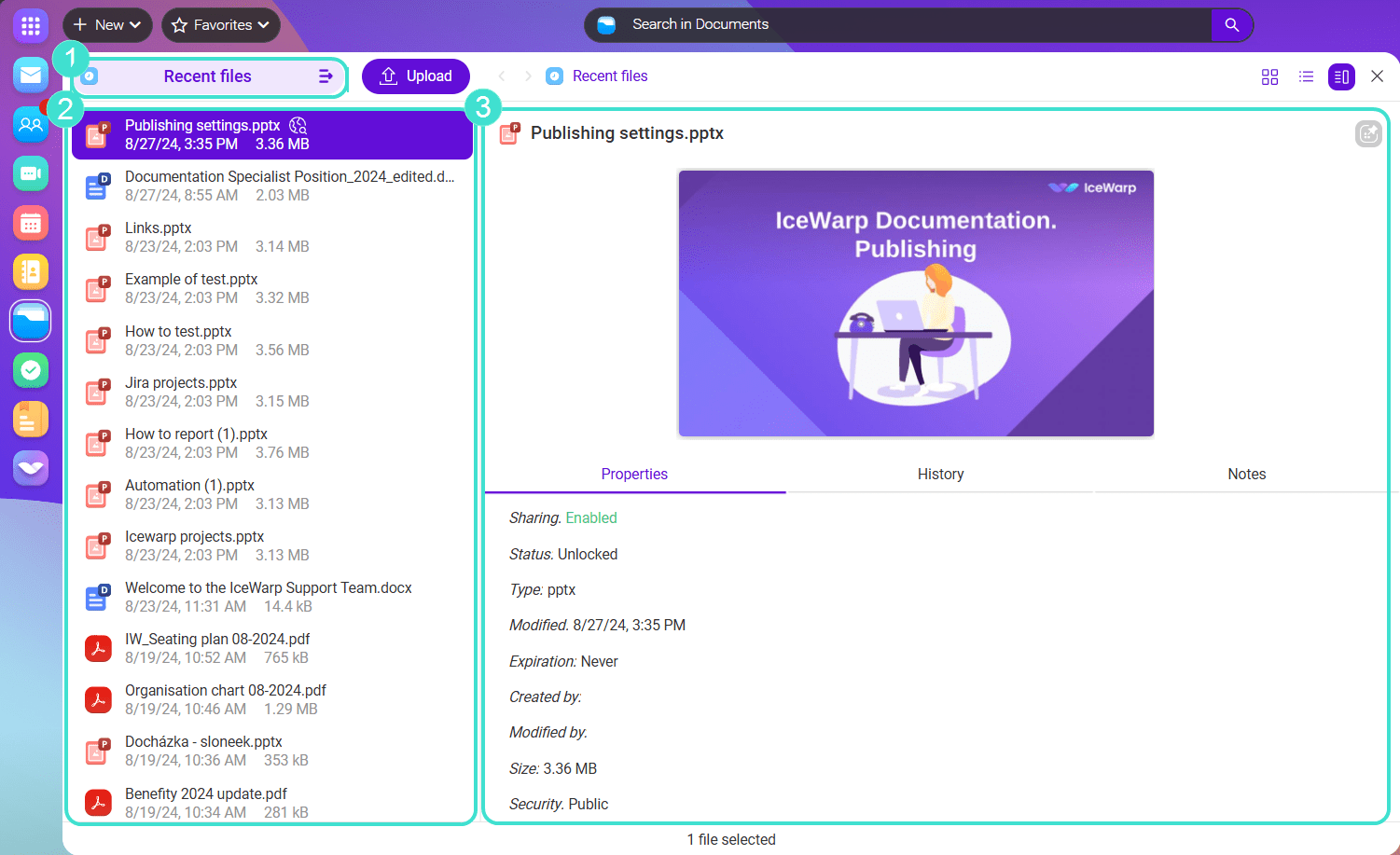This screenshot has height=855, width=1400.
Task: Select Welcome to the IceWarp Support Team.docx
Action: click(272, 597)
